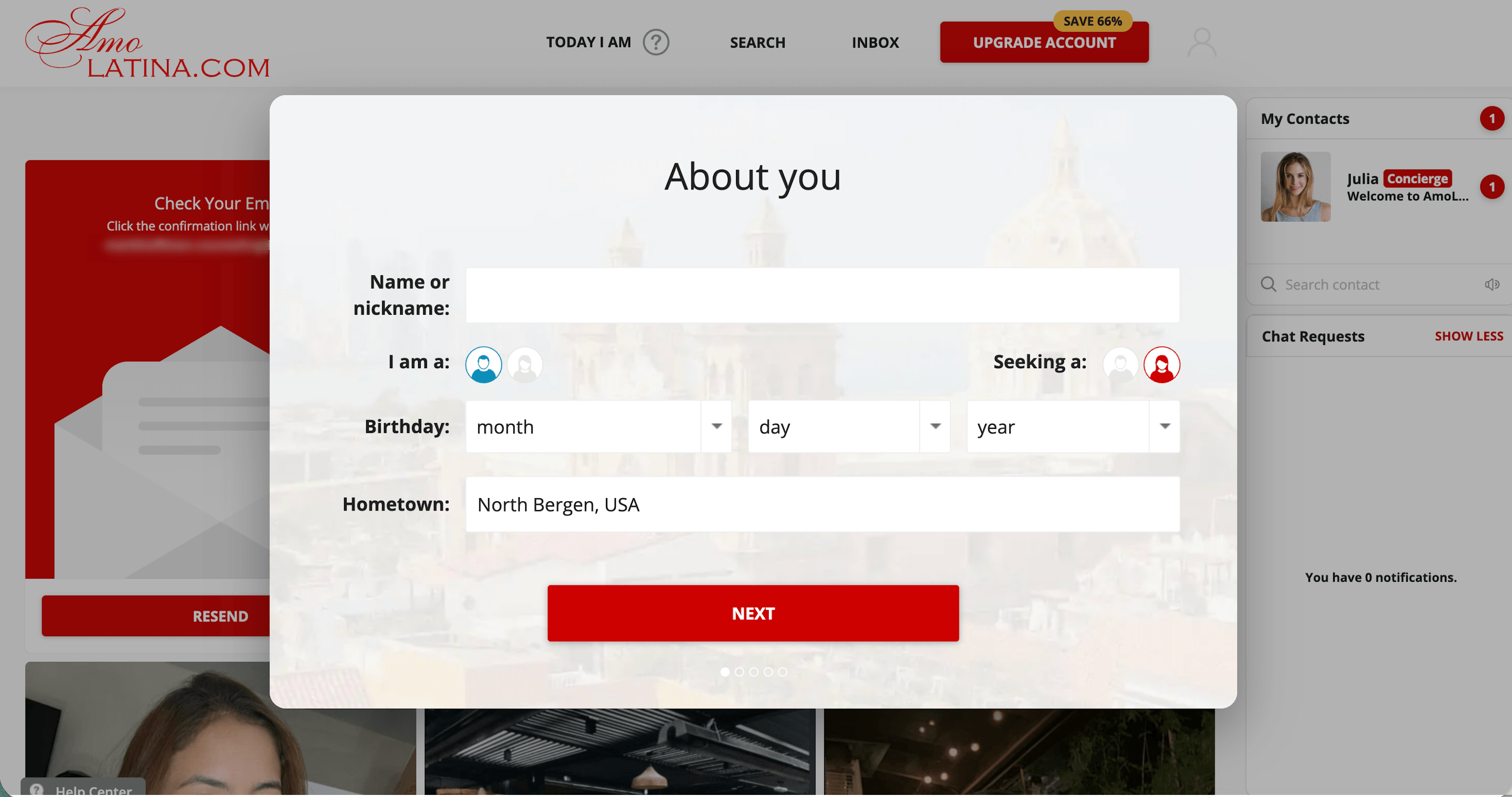Select female for 'I am a'
This screenshot has width=1512, height=797.
pos(525,365)
